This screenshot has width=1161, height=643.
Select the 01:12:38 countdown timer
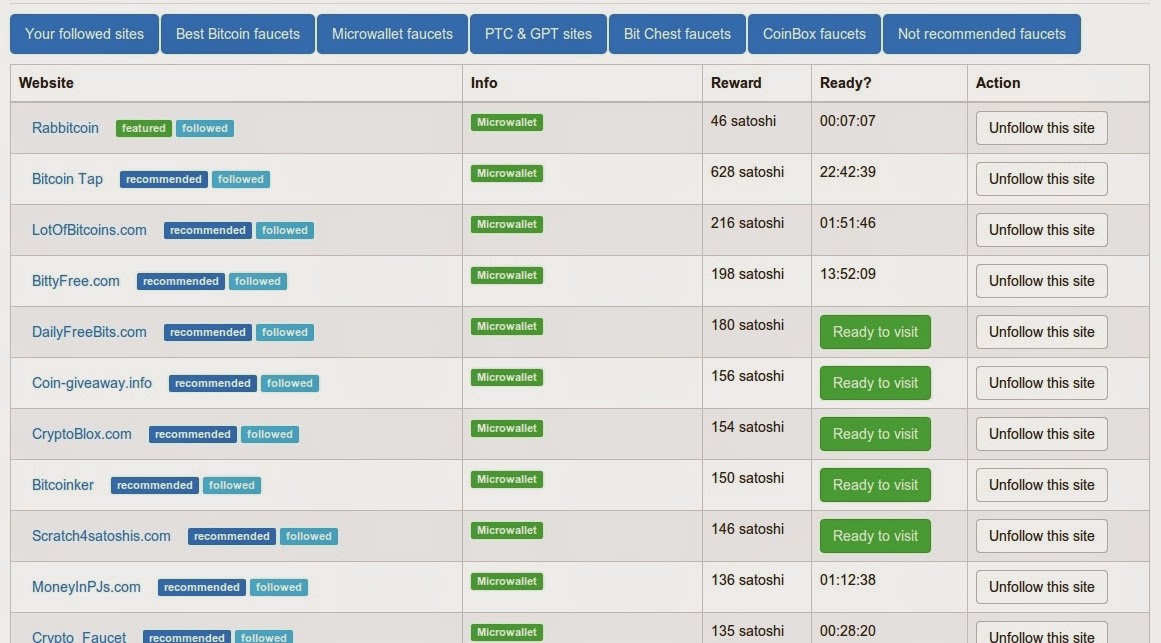coord(848,580)
